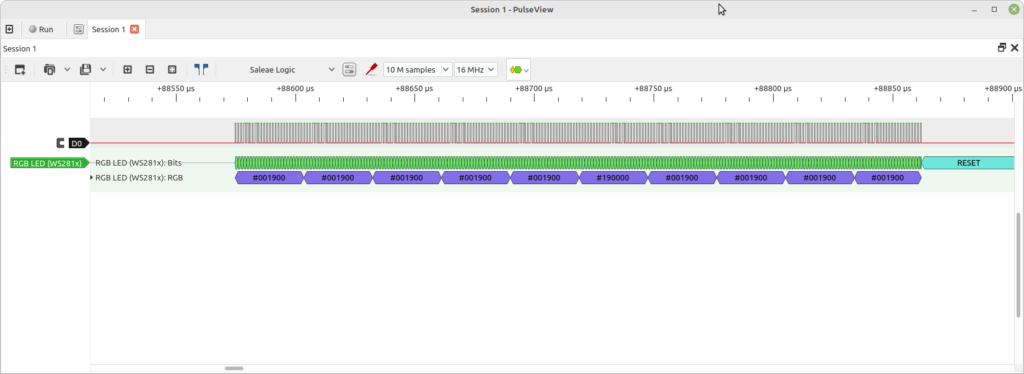The image size is (1024, 374).
Task: Open the 10 M samples dropdown
Action: [x=417, y=69]
